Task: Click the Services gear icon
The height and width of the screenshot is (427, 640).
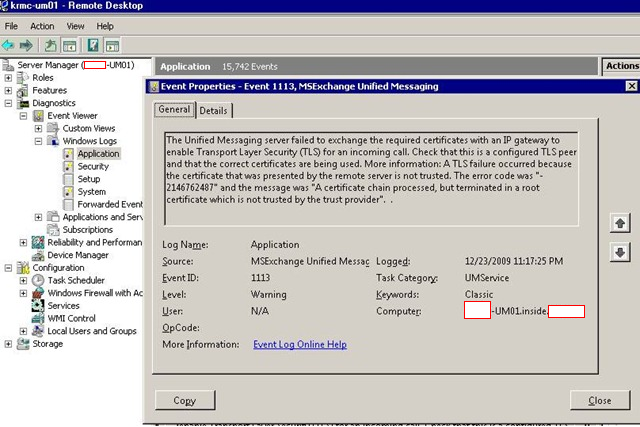Action: click(38, 306)
